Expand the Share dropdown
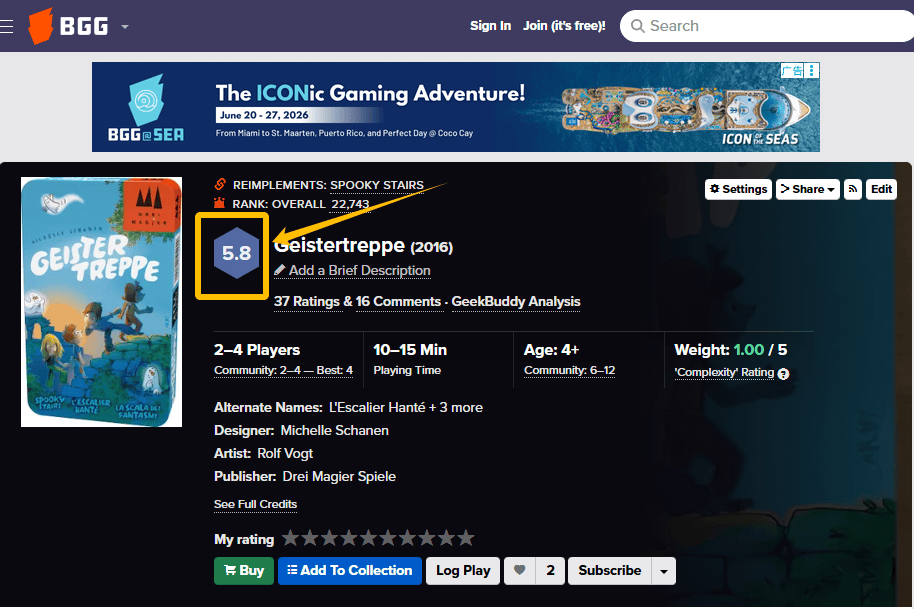 tap(807, 189)
